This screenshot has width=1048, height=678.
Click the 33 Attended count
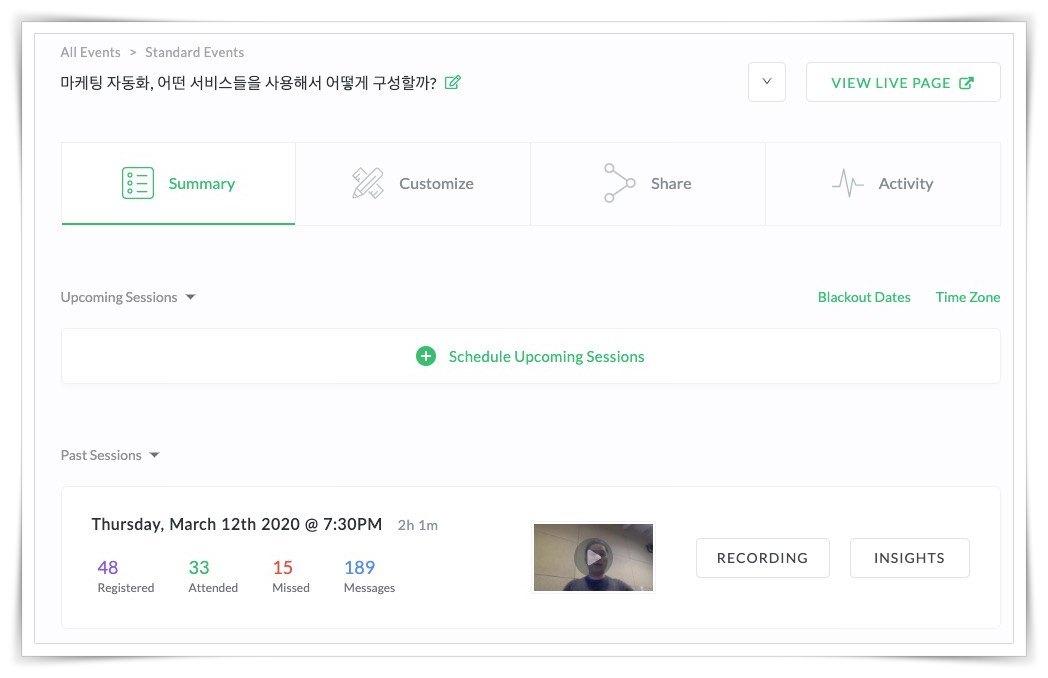[213, 576]
